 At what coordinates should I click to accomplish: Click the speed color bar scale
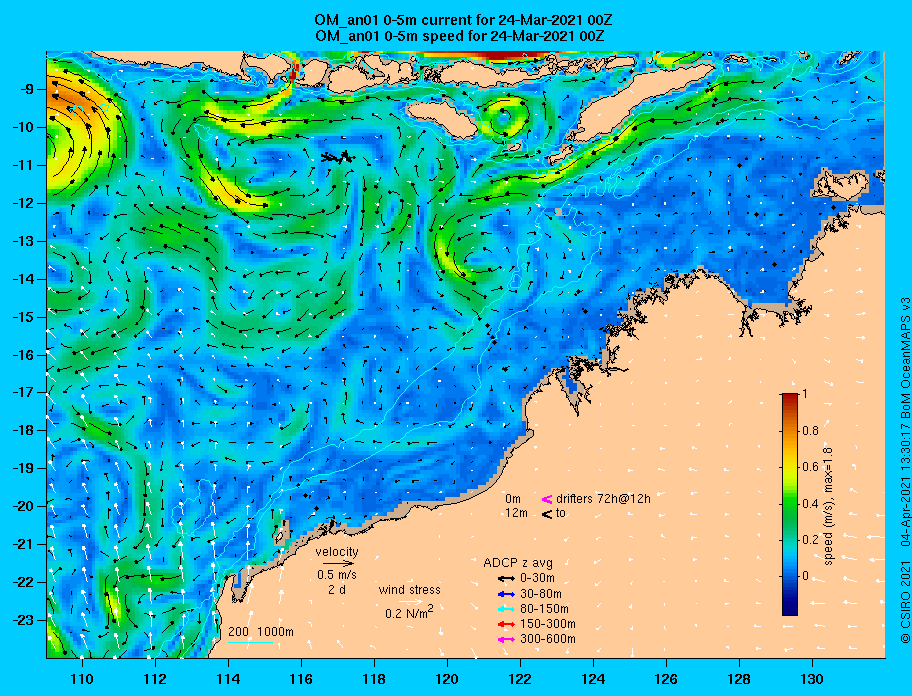pyautogui.click(x=790, y=504)
